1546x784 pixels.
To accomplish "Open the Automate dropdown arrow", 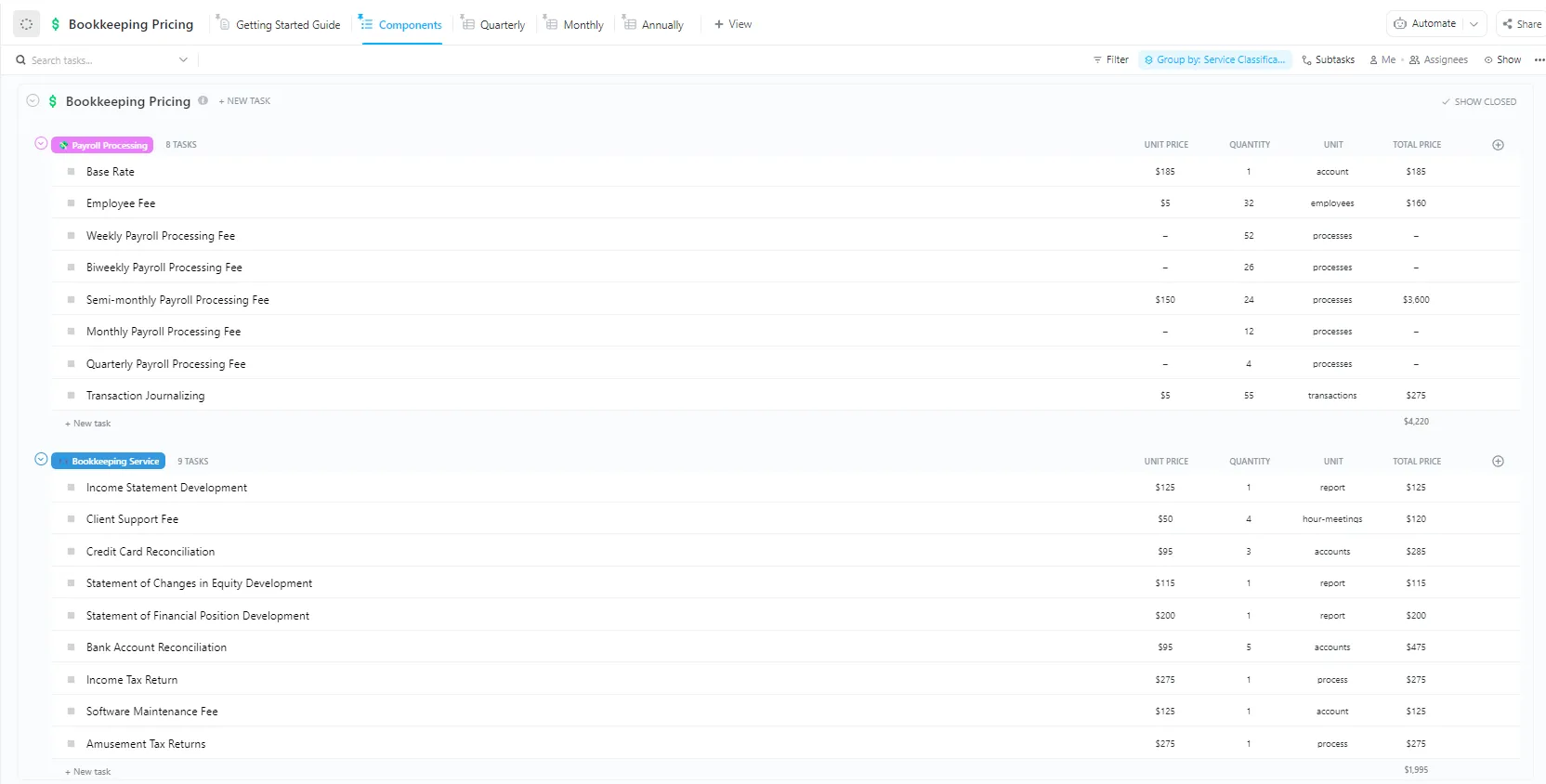I will tap(1474, 24).
